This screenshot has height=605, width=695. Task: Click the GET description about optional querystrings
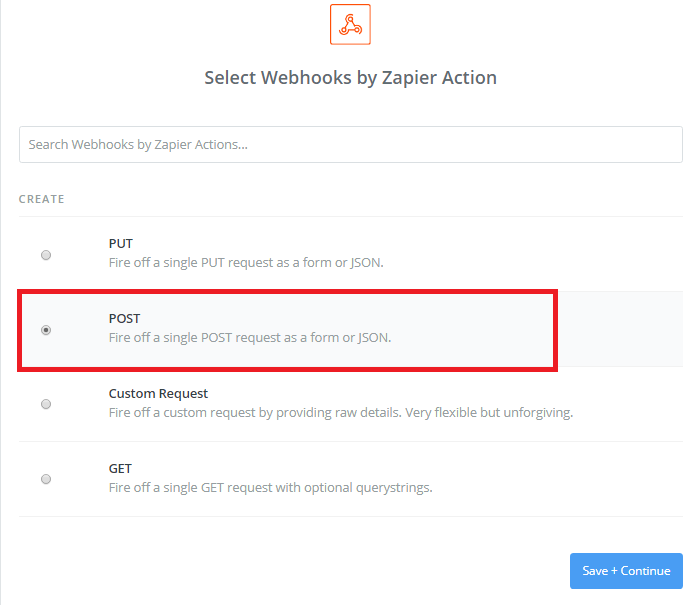[270, 487]
